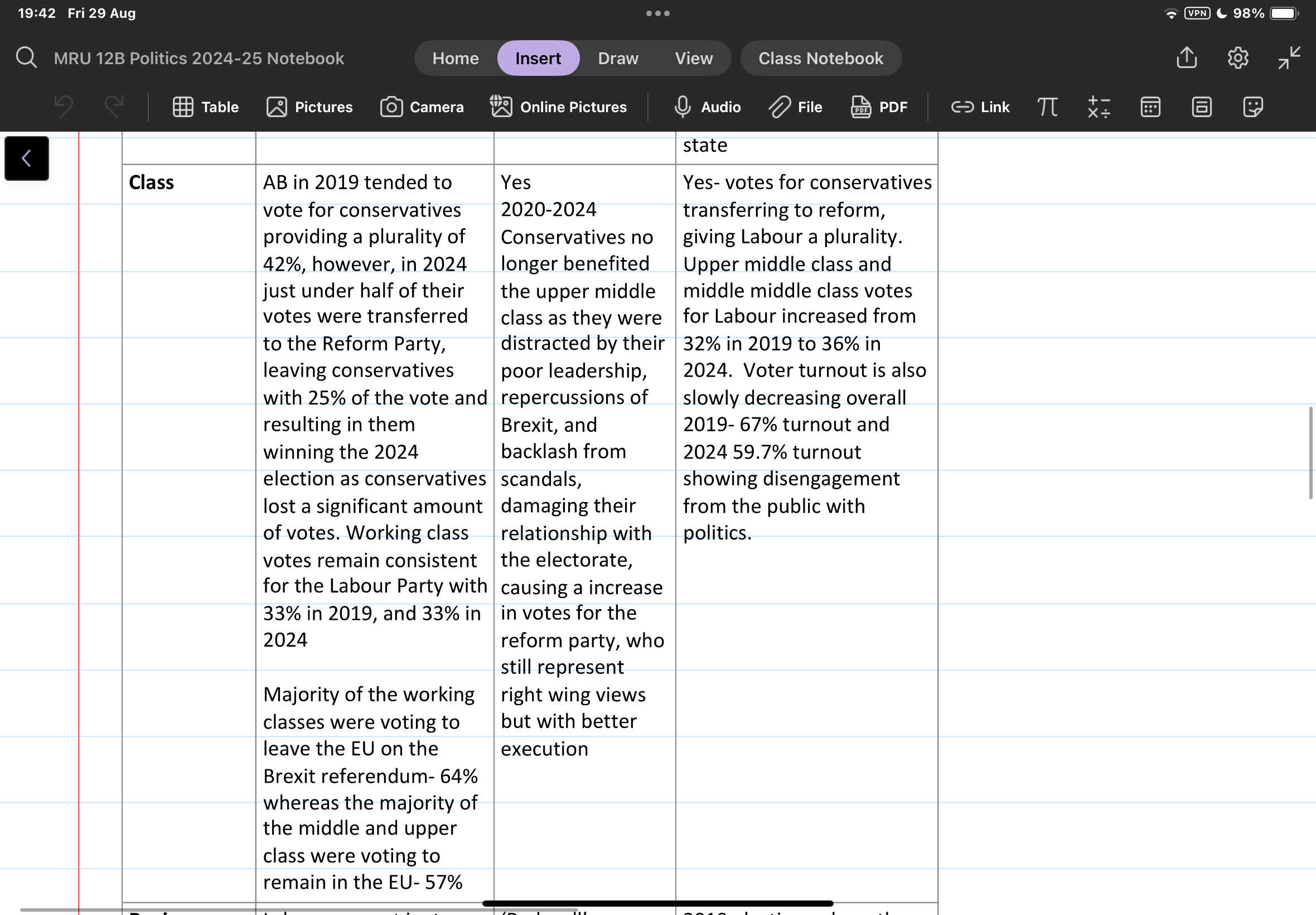Image resolution: width=1316 pixels, height=915 pixels.
Task: Tap the Do Not Disturb moon icon
Action: point(1221,13)
